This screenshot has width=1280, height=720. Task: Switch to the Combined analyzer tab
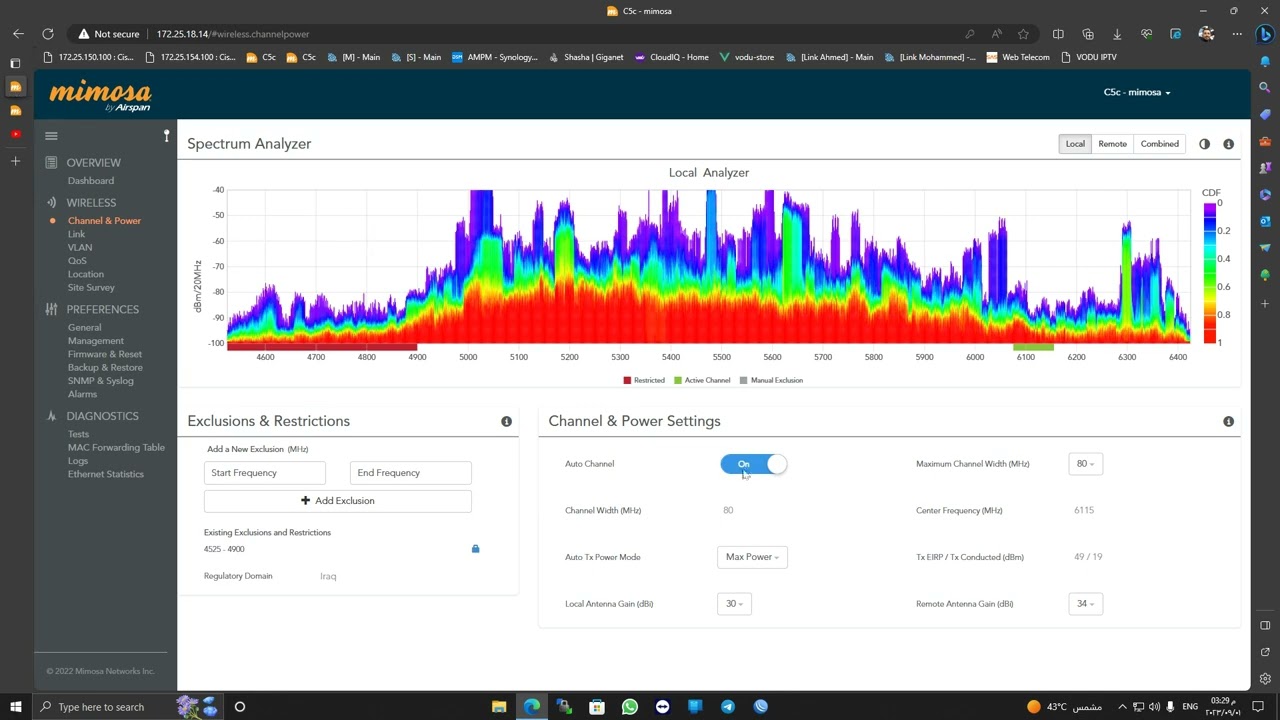[1160, 144]
